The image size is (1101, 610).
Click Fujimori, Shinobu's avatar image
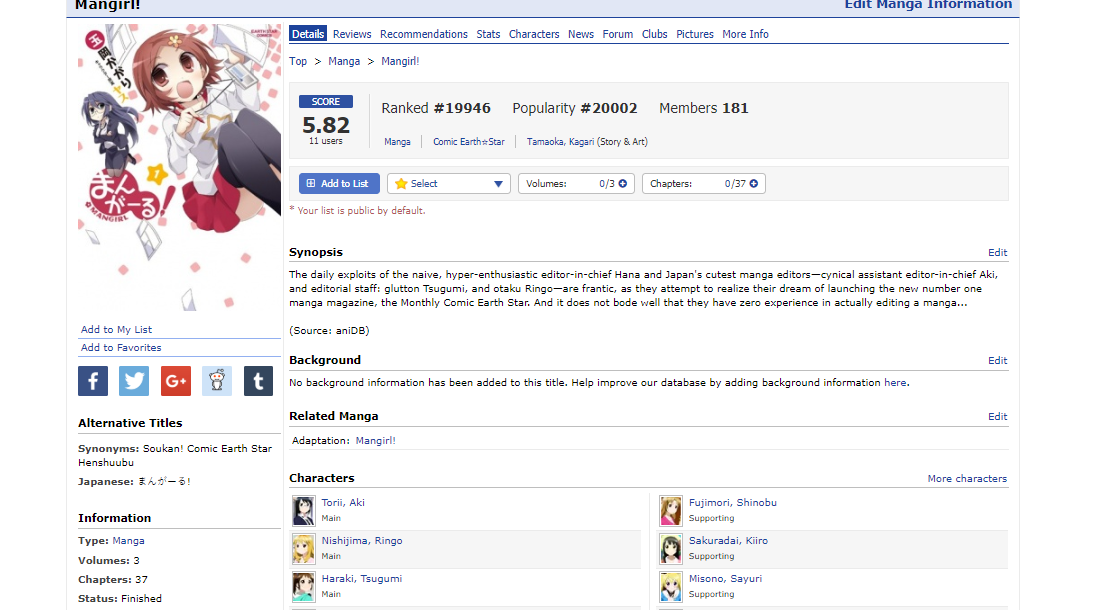pyautogui.click(x=671, y=510)
